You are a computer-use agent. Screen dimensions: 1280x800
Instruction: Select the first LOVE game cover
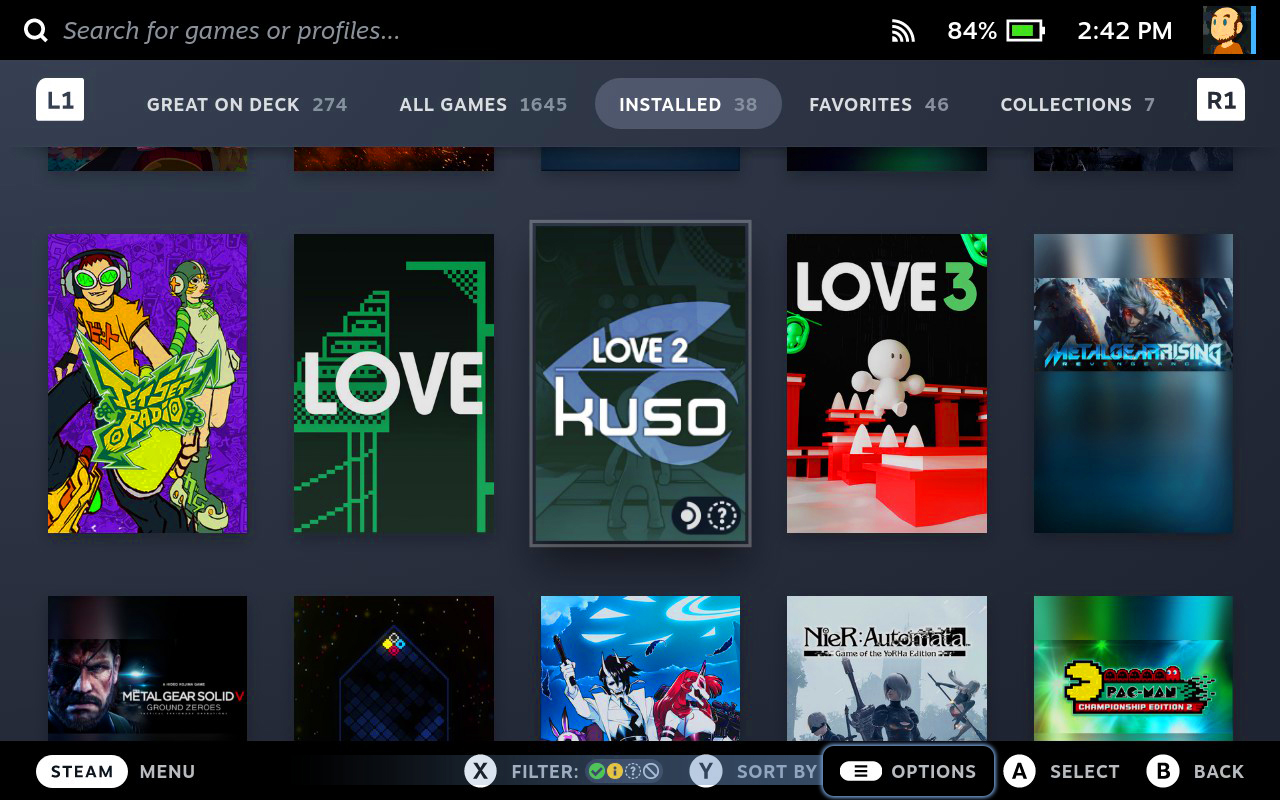394,383
